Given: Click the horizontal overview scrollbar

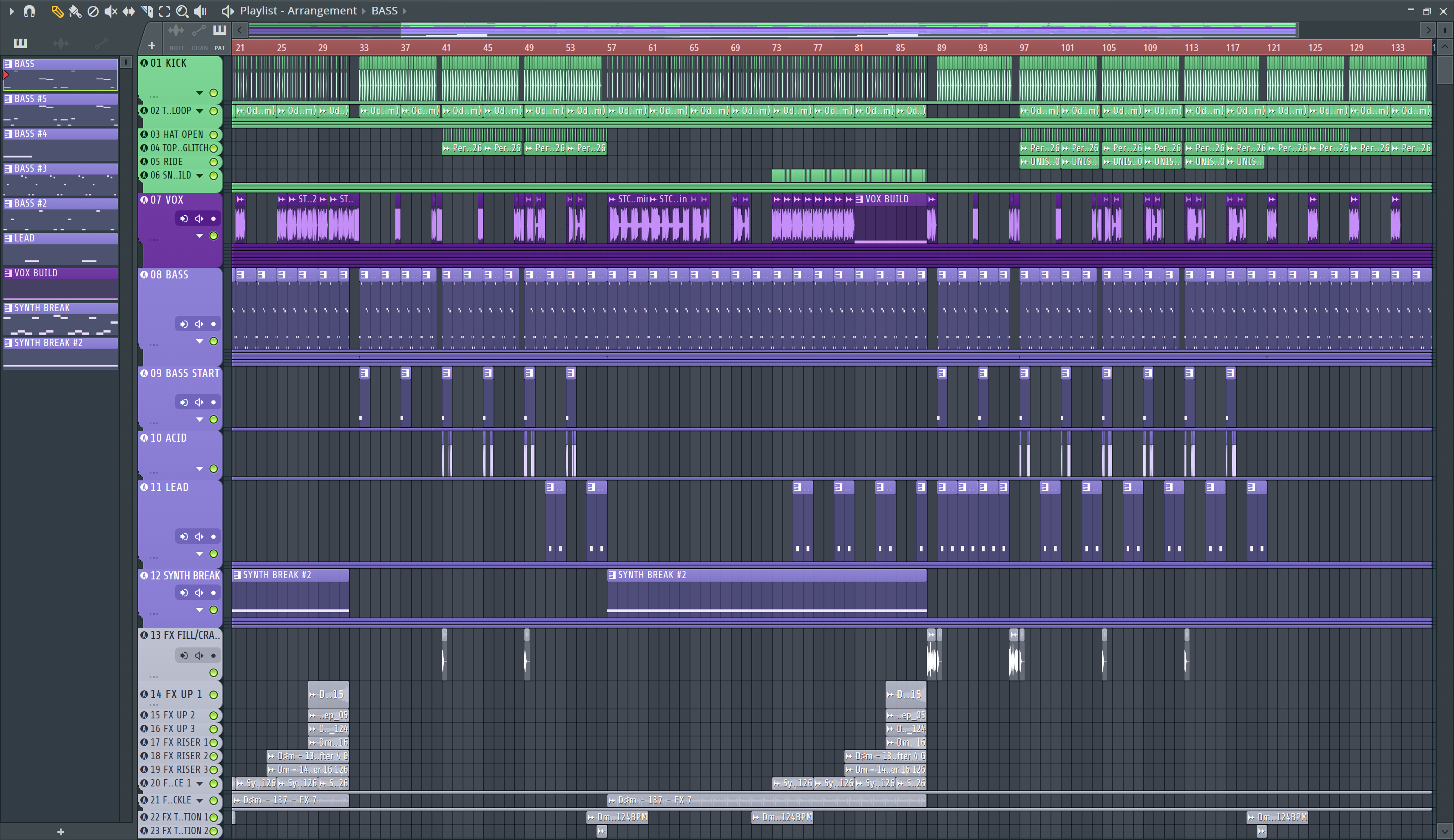Looking at the screenshot, I should click(x=849, y=30).
